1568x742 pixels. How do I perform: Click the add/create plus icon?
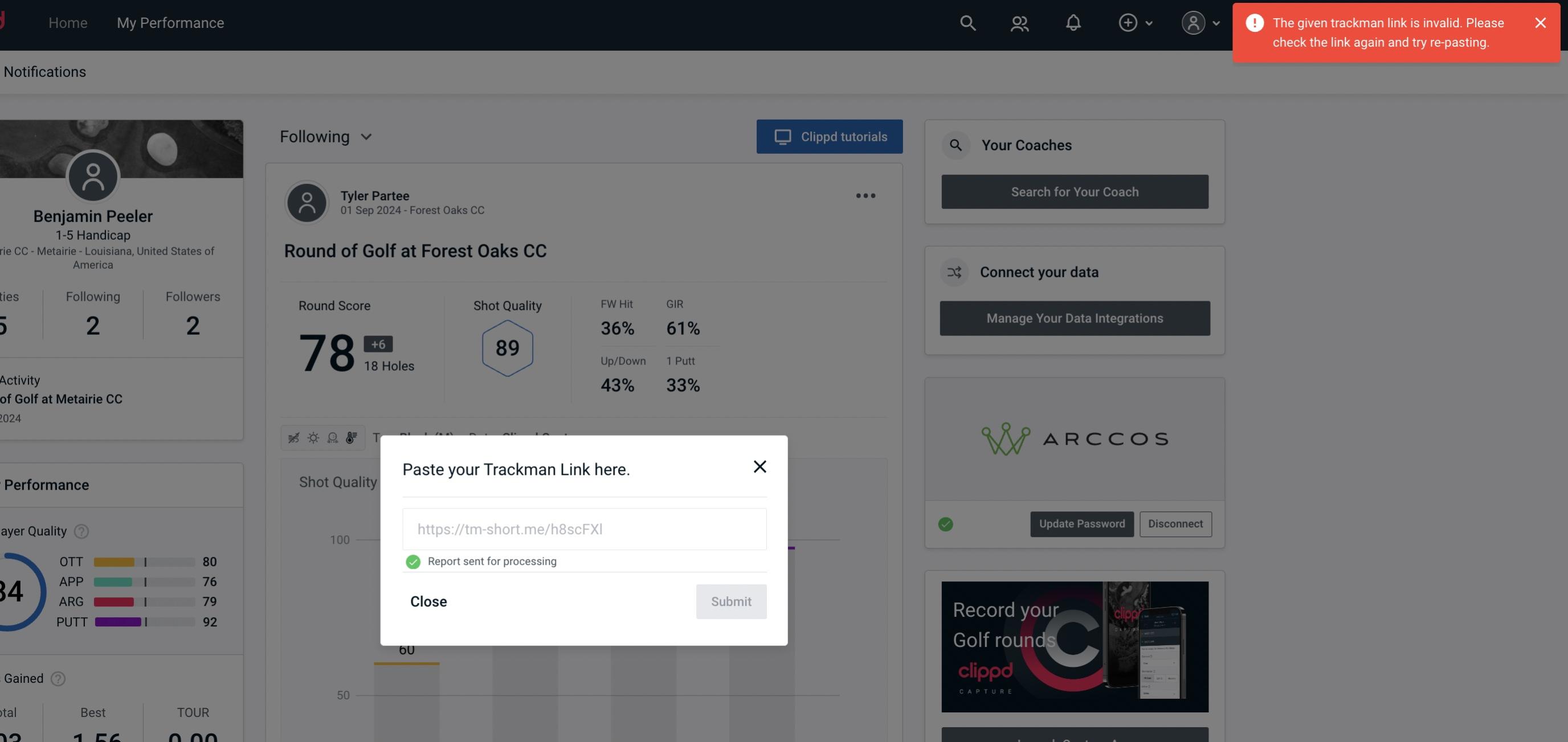point(1128,21)
